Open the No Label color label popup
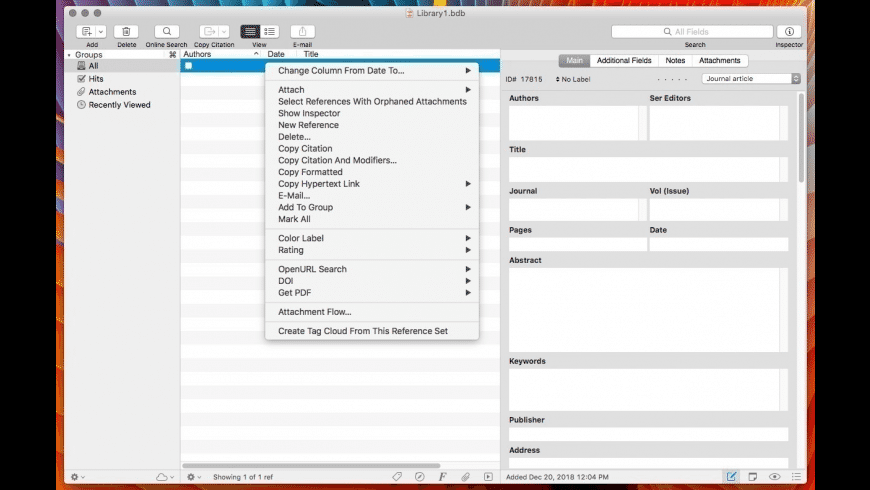 575,79
